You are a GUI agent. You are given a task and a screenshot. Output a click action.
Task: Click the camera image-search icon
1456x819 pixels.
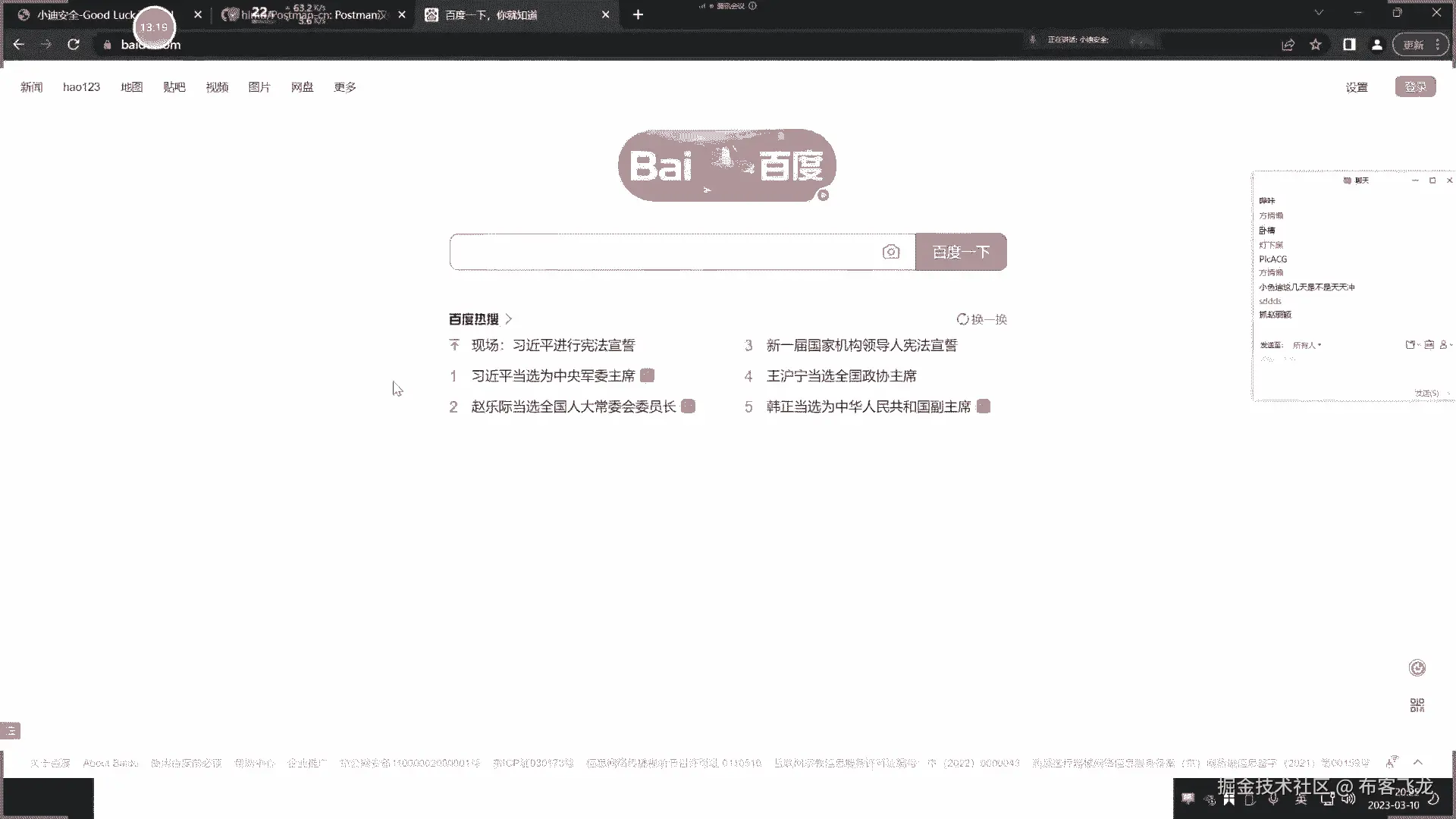pyautogui.click(x=891, y=252)
